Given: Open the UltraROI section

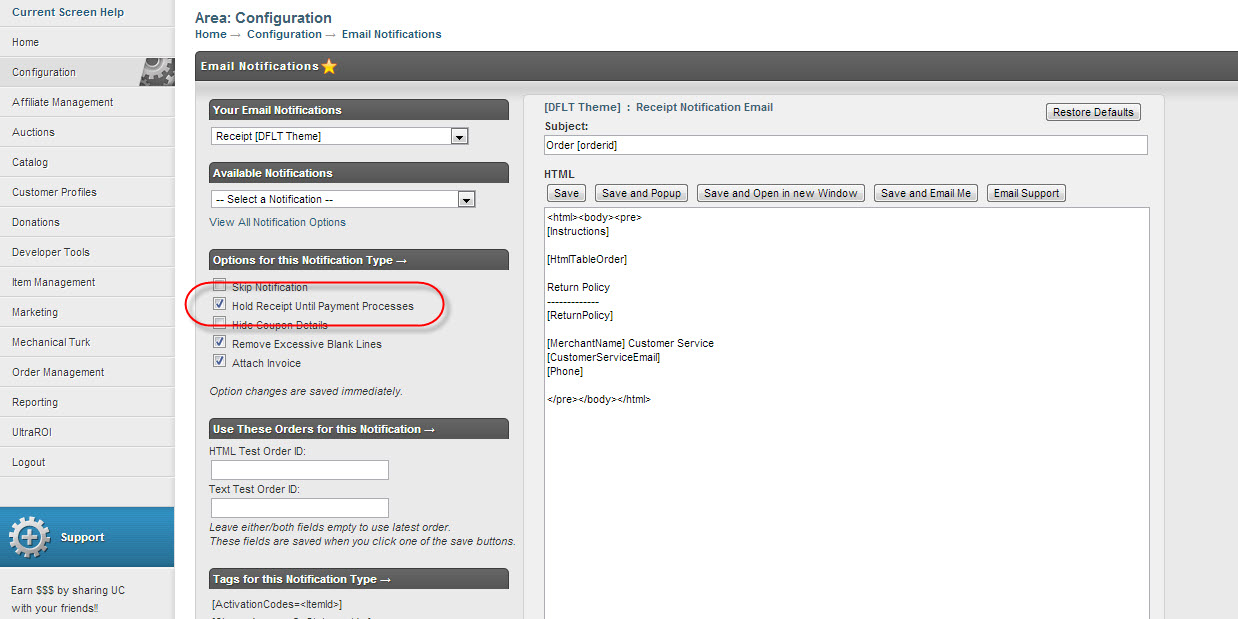Looking at the screenshot, I should click(87, 432).
